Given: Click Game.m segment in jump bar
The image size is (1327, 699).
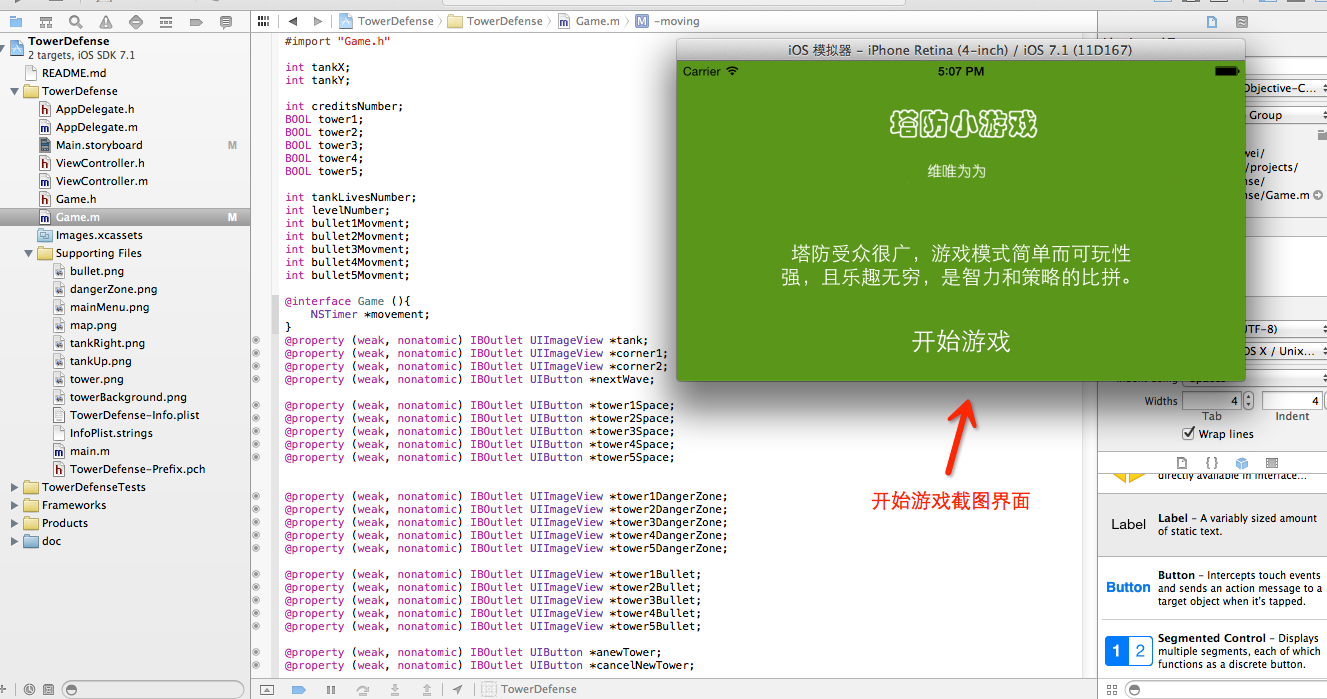Looking at the screenshot, I should coord(589,21).
